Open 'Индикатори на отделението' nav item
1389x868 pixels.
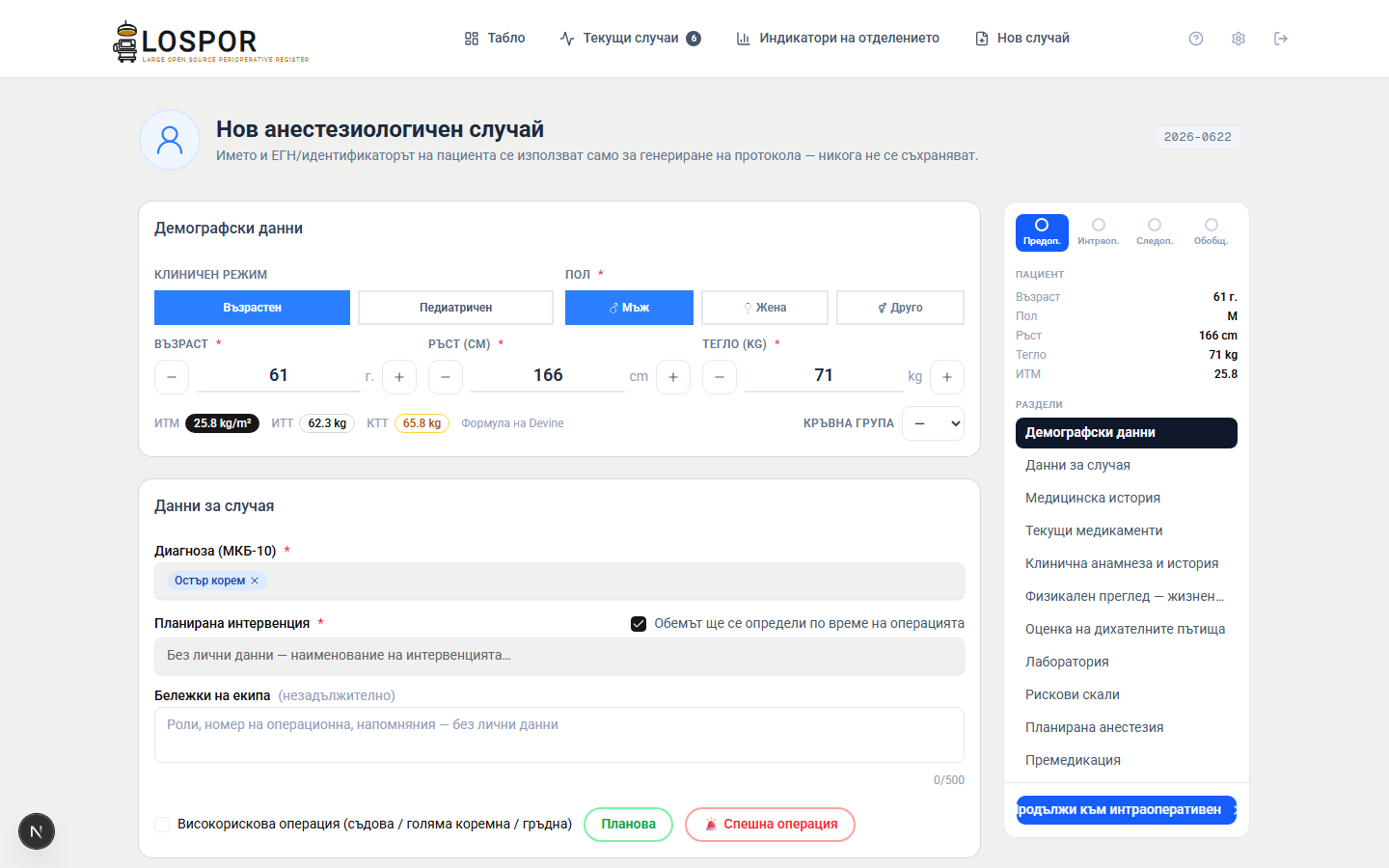837,39
